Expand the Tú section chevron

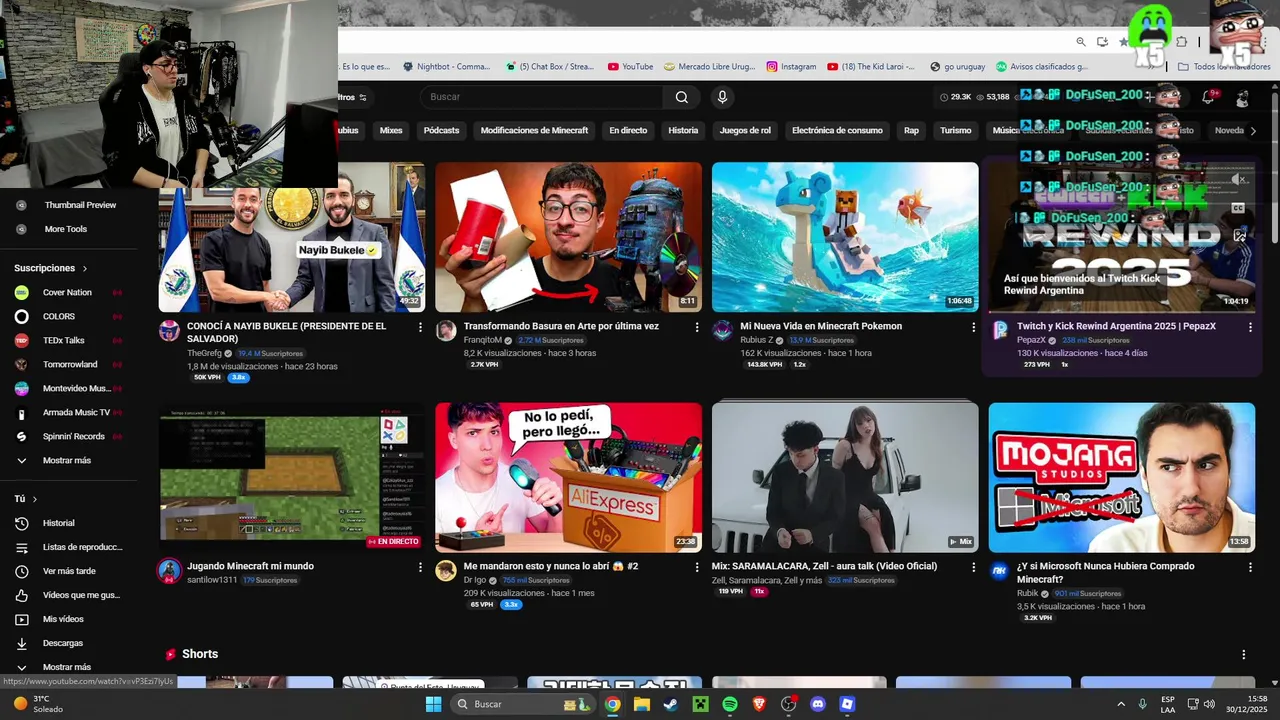tap(35, 499)
